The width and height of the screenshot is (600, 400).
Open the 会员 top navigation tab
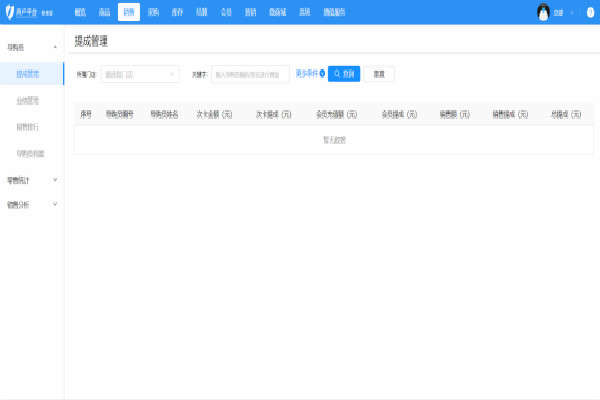pyautogui.click(x=226, y=12)
